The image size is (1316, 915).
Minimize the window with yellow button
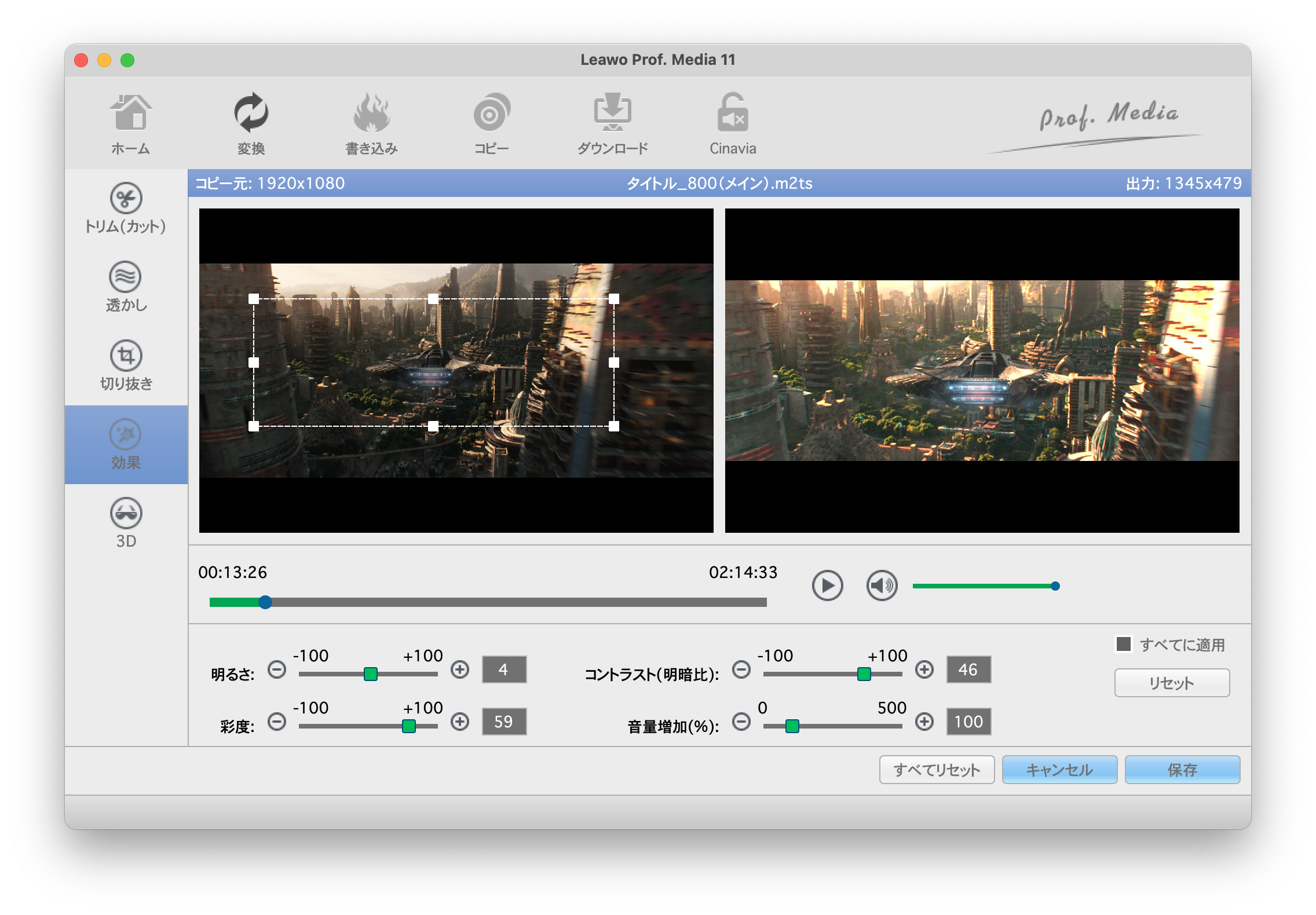[x=104, y=60]
